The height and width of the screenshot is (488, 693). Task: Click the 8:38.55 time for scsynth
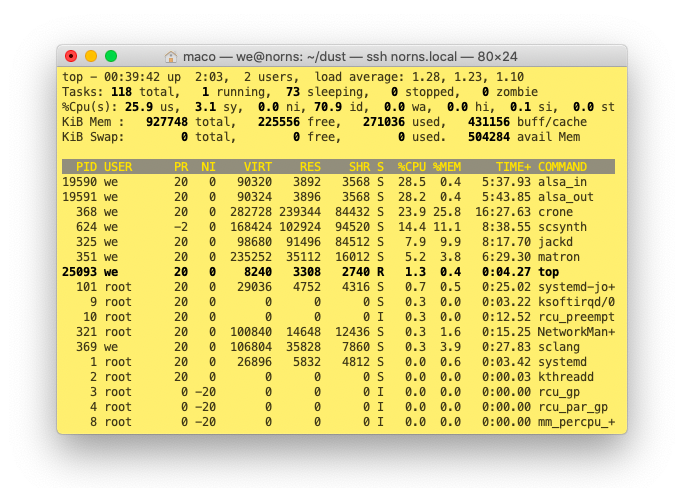(x=506, y=227)
